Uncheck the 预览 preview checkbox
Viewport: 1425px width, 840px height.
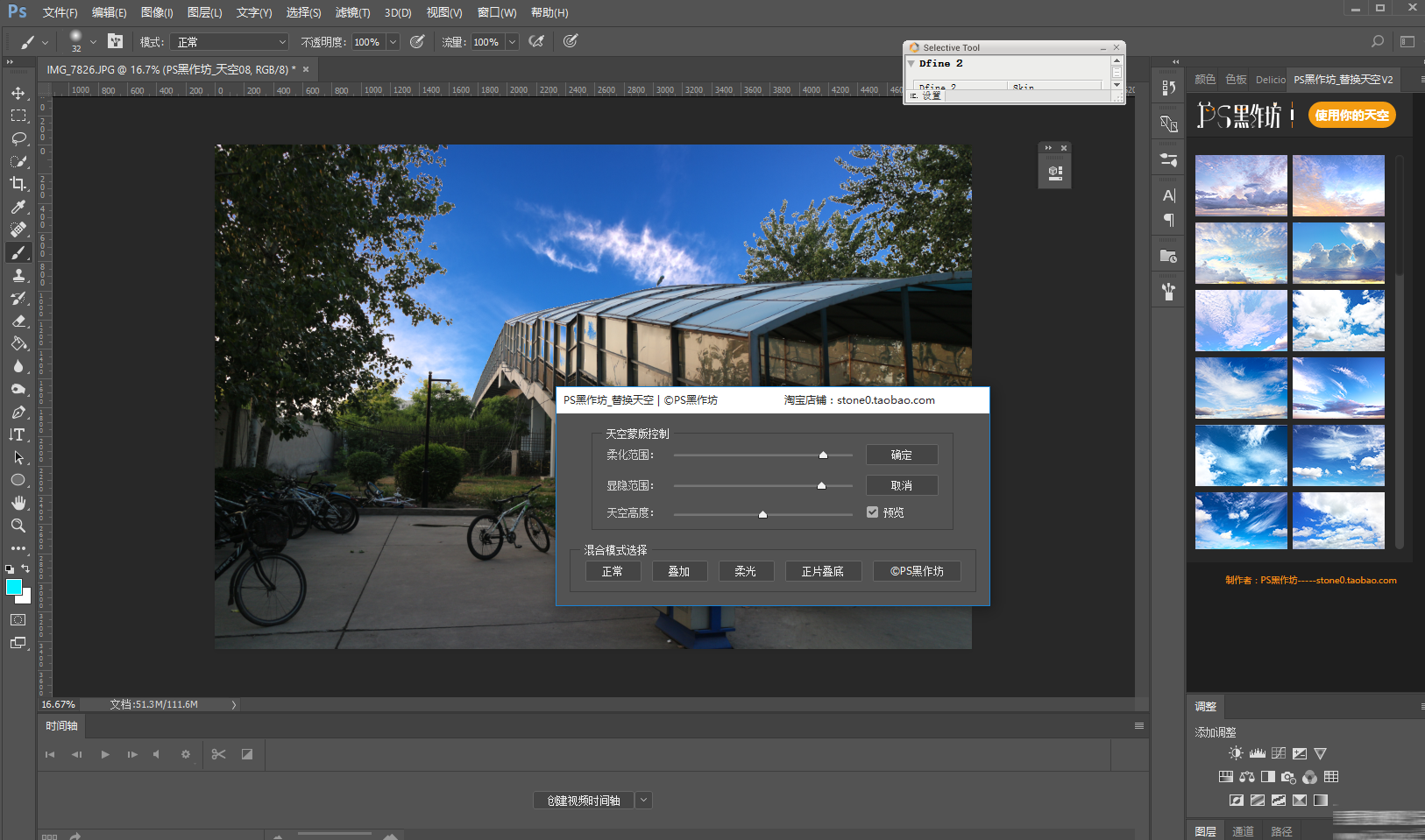[x=872, y=512]
